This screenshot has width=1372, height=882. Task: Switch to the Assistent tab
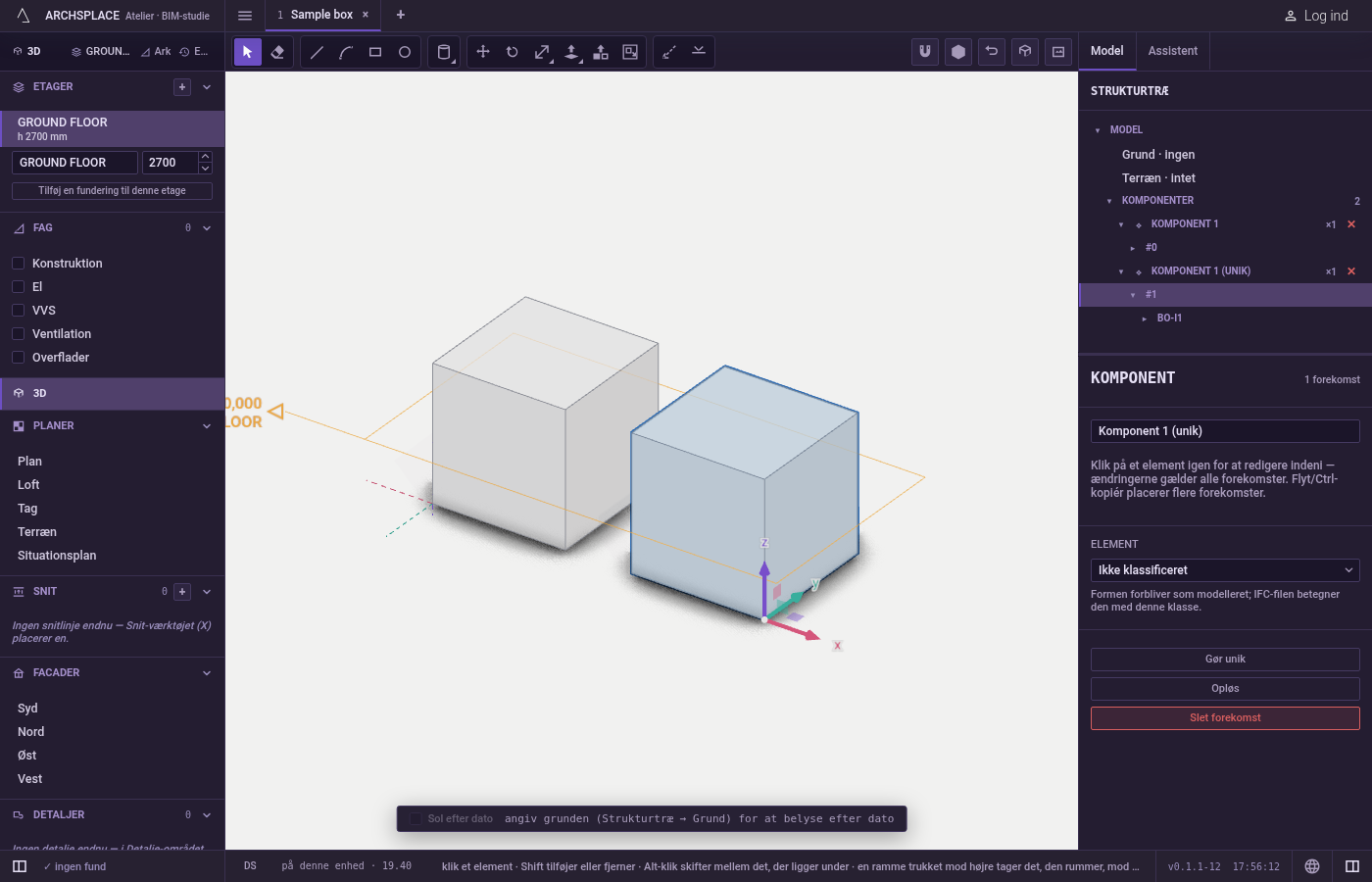[1173, 51]
